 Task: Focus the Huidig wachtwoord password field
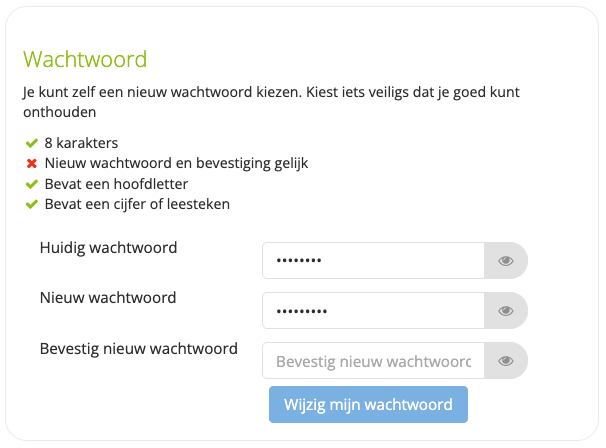click(x=373, y=261)
